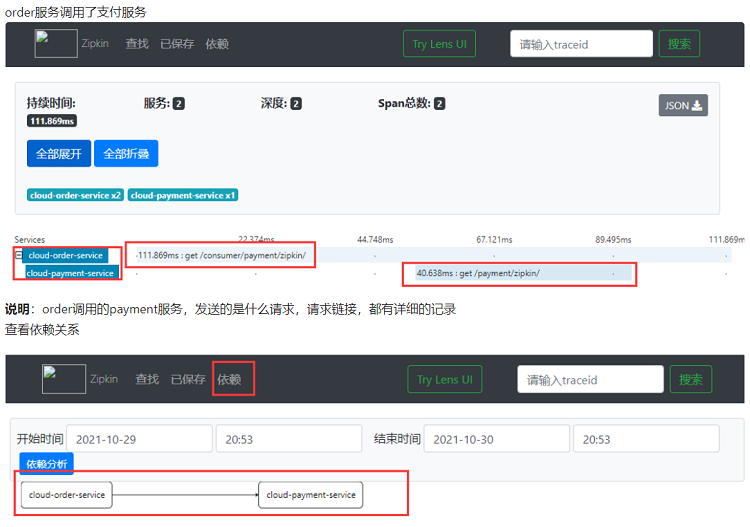Click the Zipkin brand text in top navbar
Screen dimensions: 750x527
pyautogui.click(x=95, y=44)
